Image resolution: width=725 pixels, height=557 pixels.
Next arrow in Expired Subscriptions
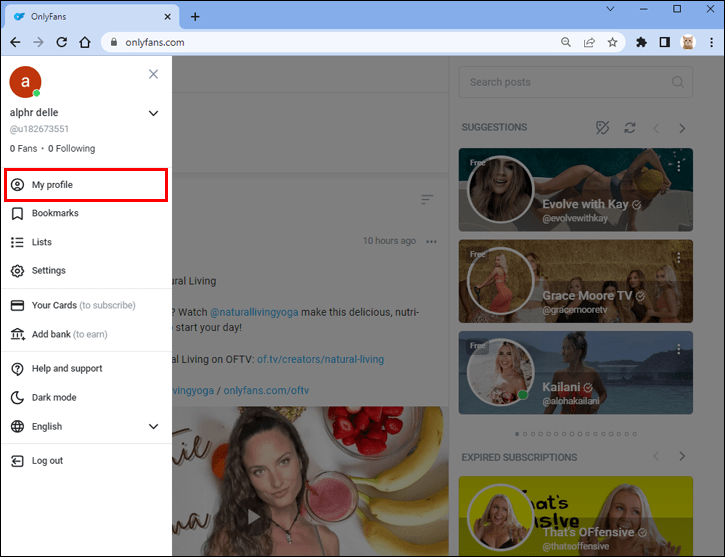pos(682,457)
